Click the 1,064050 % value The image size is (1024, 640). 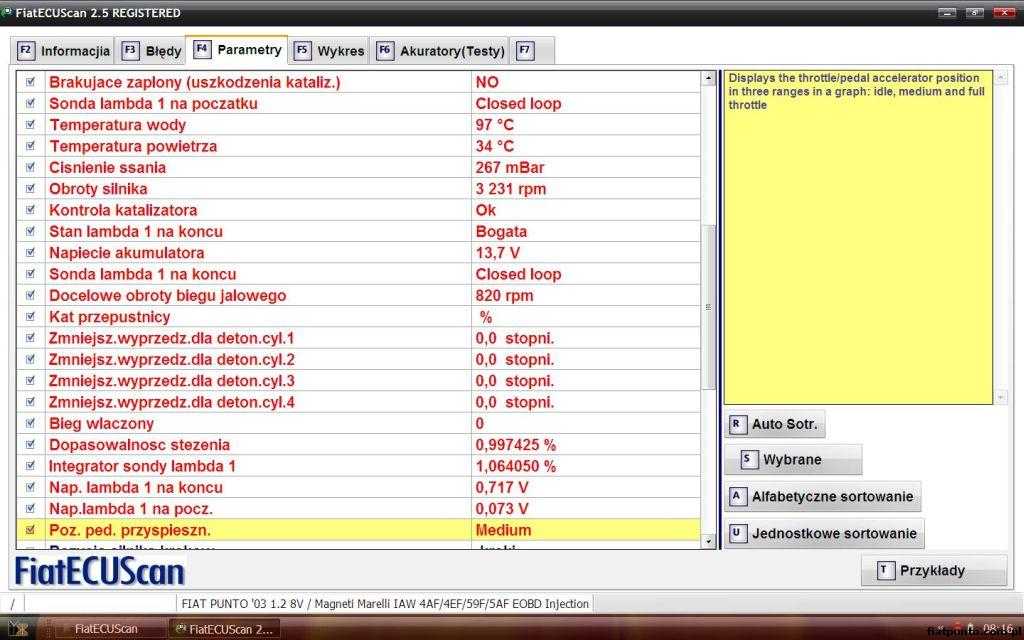516,466
